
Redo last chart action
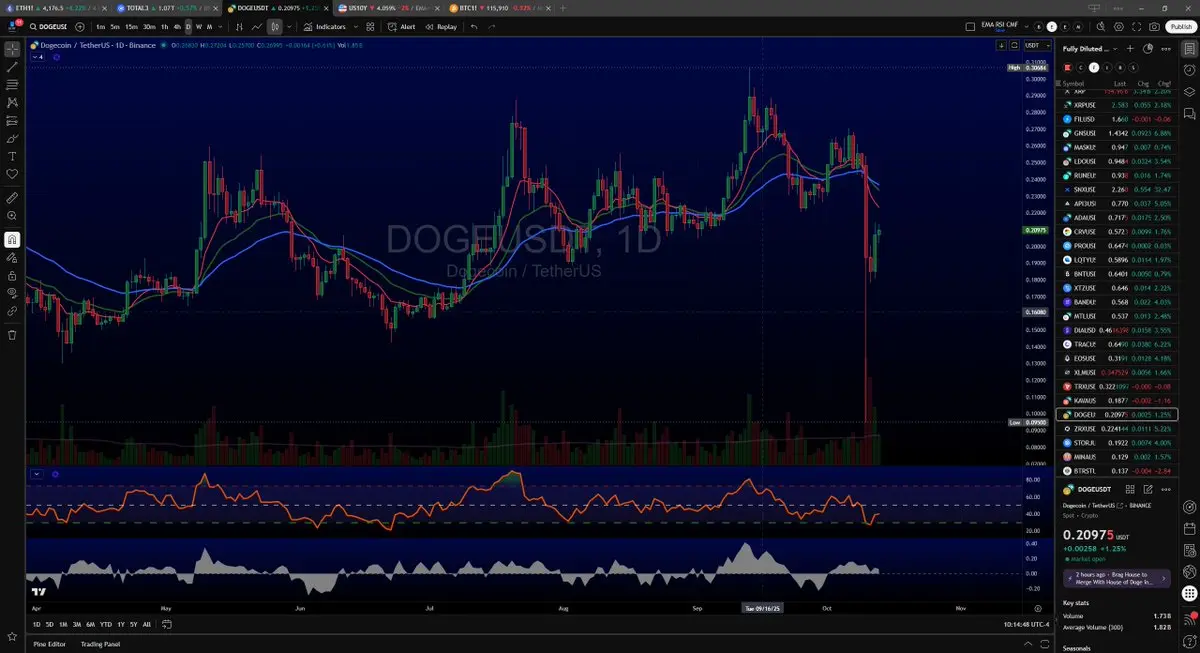click(x=492, y=27)
